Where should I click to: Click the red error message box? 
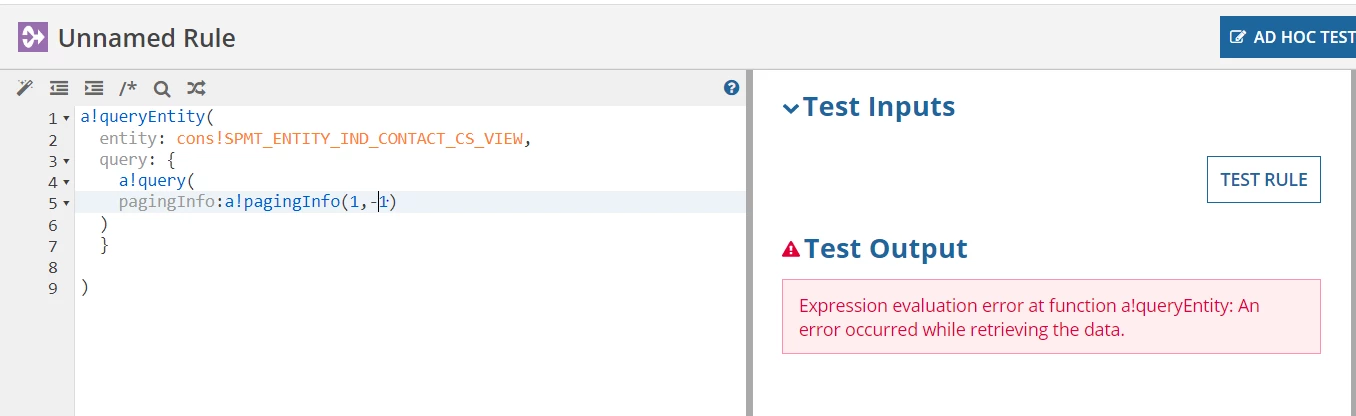click(x=1051, y=317)
